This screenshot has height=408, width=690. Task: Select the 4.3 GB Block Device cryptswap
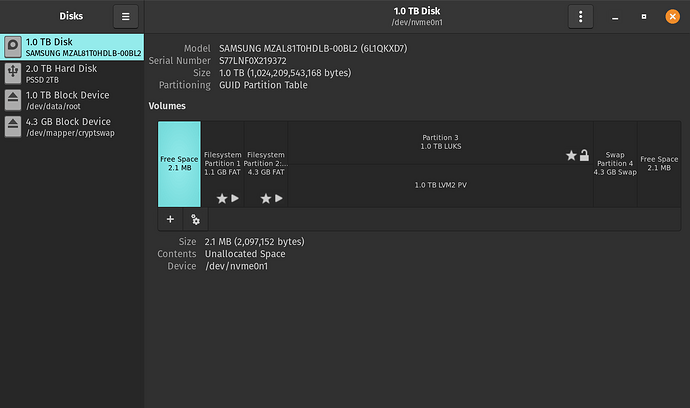pyautogui.click(x=72, y=126)
